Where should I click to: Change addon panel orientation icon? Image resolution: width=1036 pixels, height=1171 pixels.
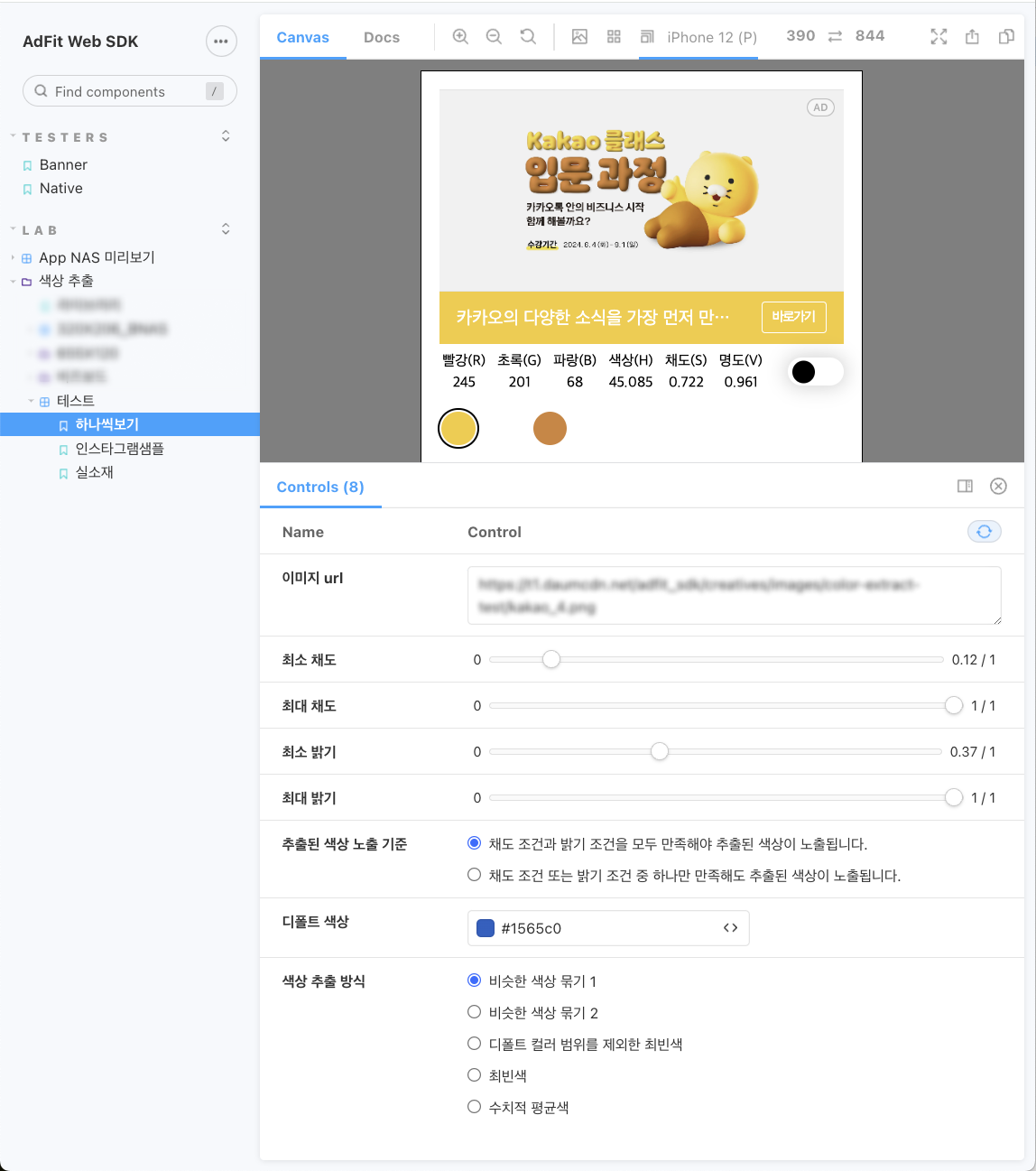965,486
